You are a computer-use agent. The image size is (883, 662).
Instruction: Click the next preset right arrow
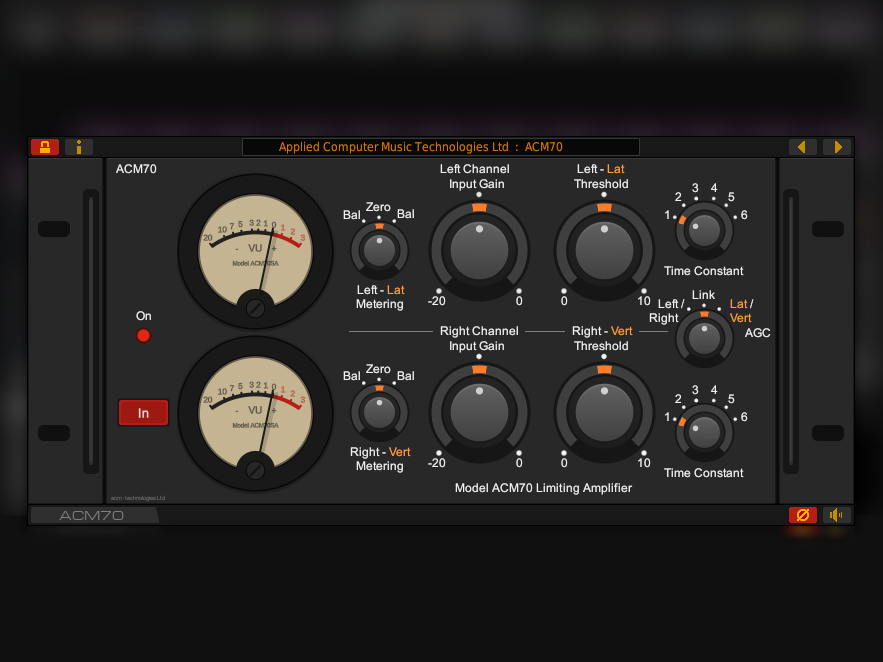837,147
